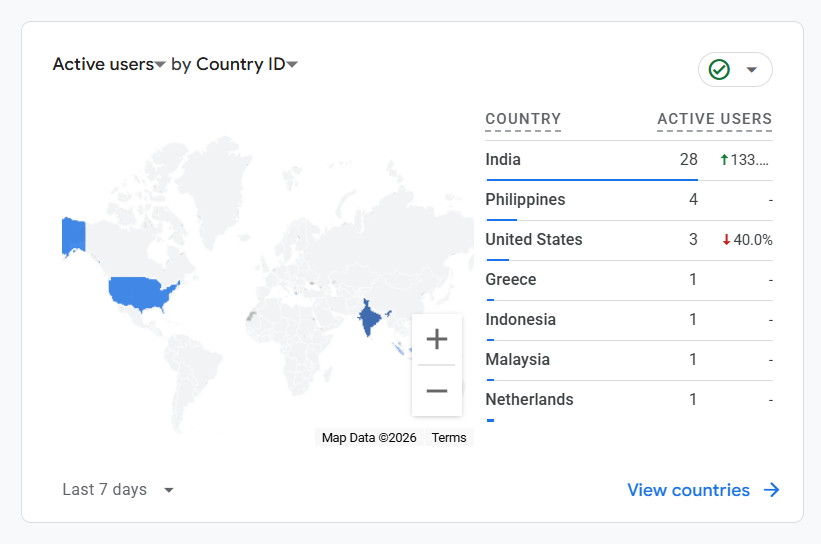821x544 pixels.
Task: Open the View countries report link
Action: point(703,490)
